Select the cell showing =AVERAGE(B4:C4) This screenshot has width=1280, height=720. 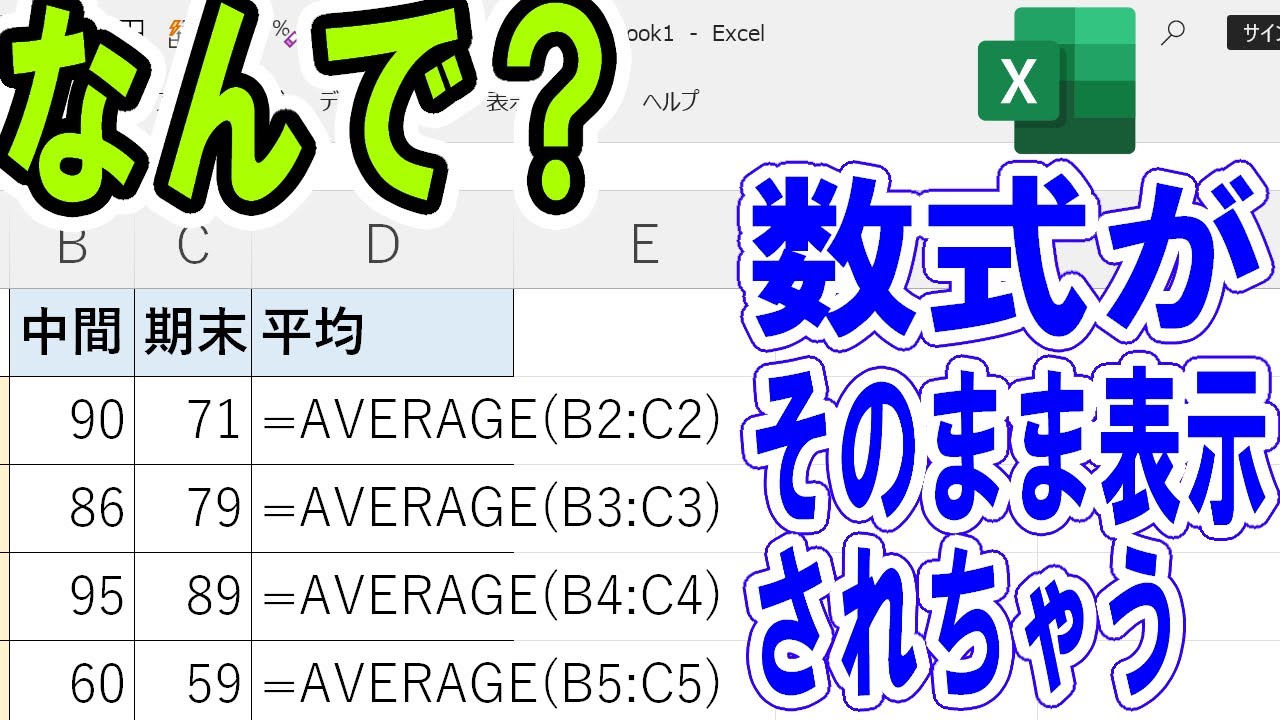pos(383,597)
